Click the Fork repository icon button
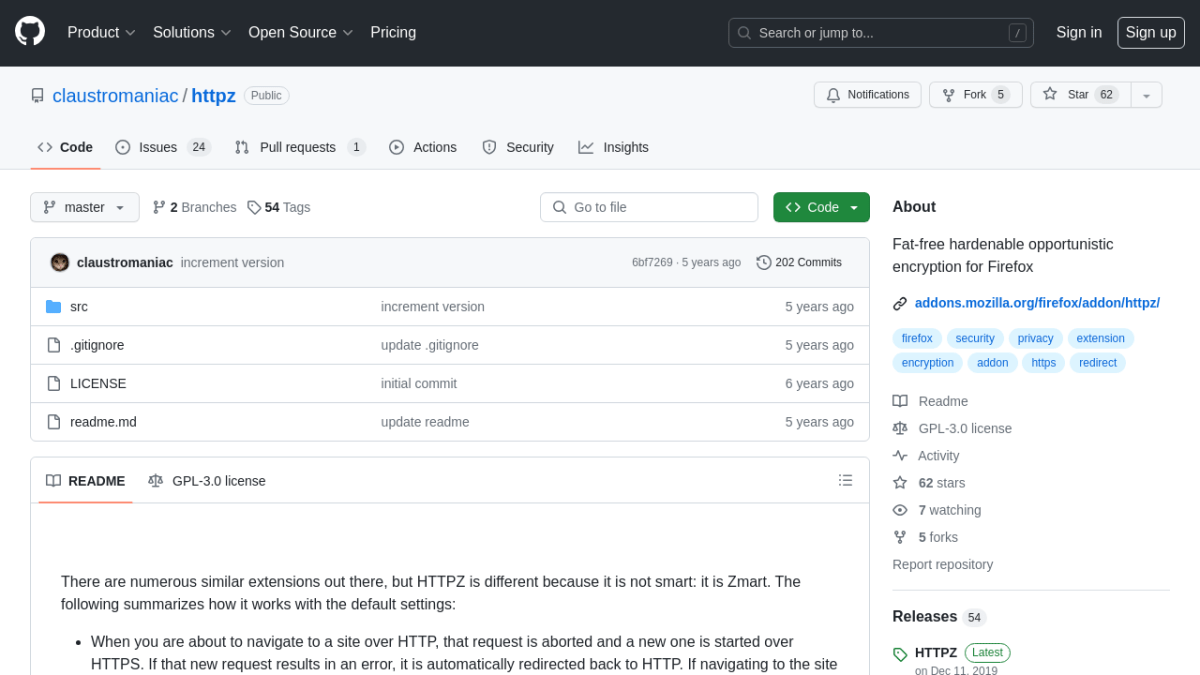 pyautogui.click(x=974, y=95)
